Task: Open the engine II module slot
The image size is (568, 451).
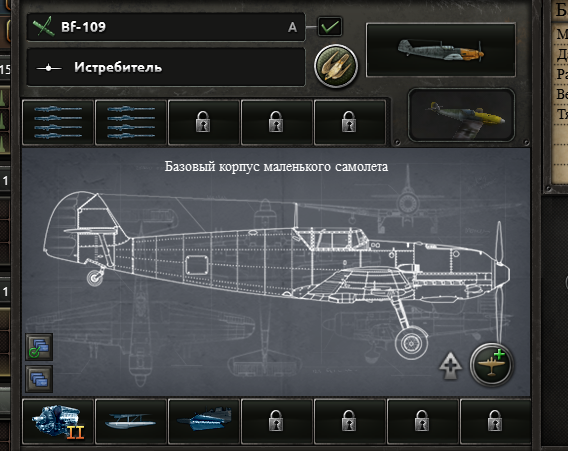Action: point(58,422)
